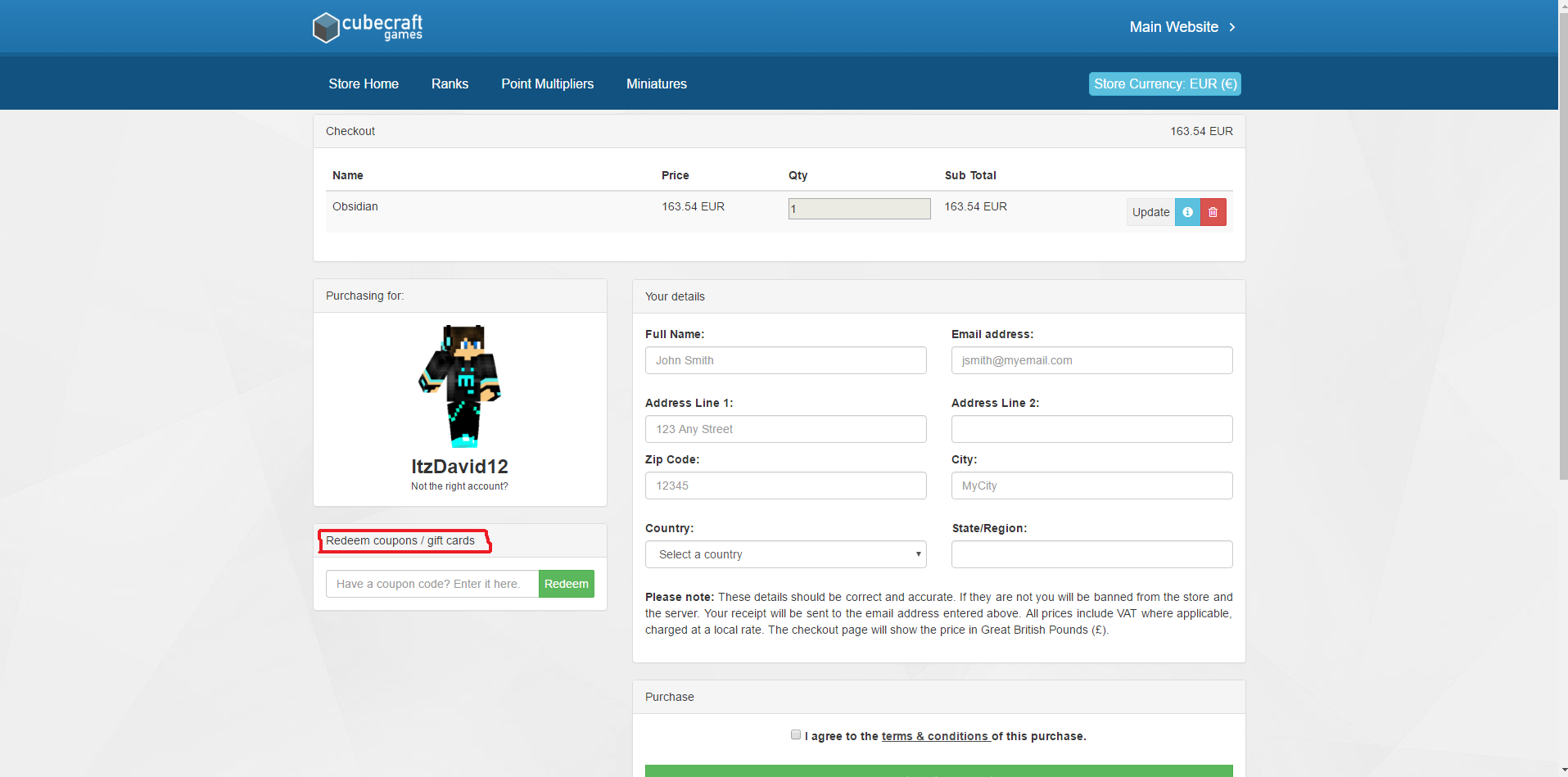
Task: Click the Address Line 1 field
Action: click(786, 429)
